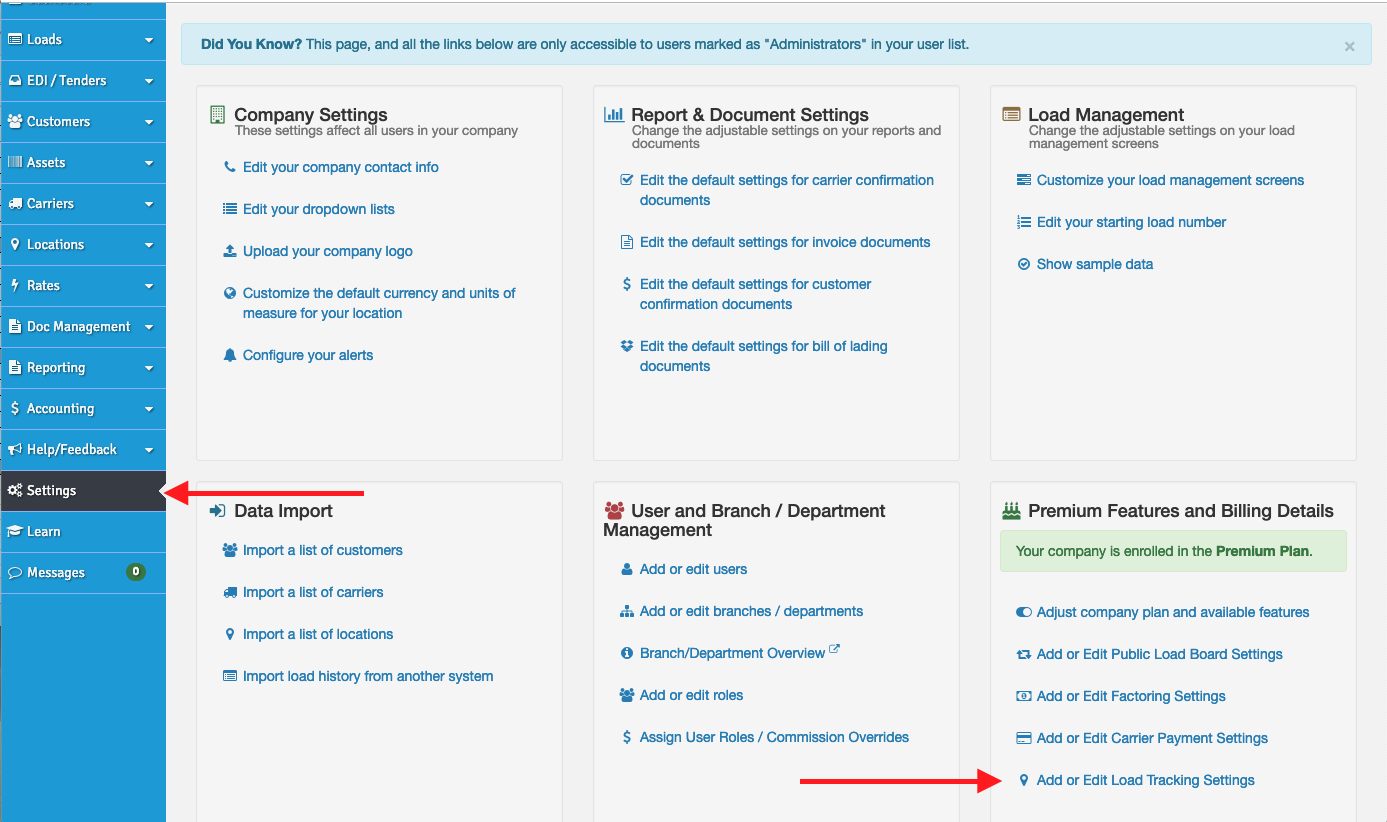Click the Messages count badge
This screenshot has height=822, width=1387.
click(x=136, y=573)
